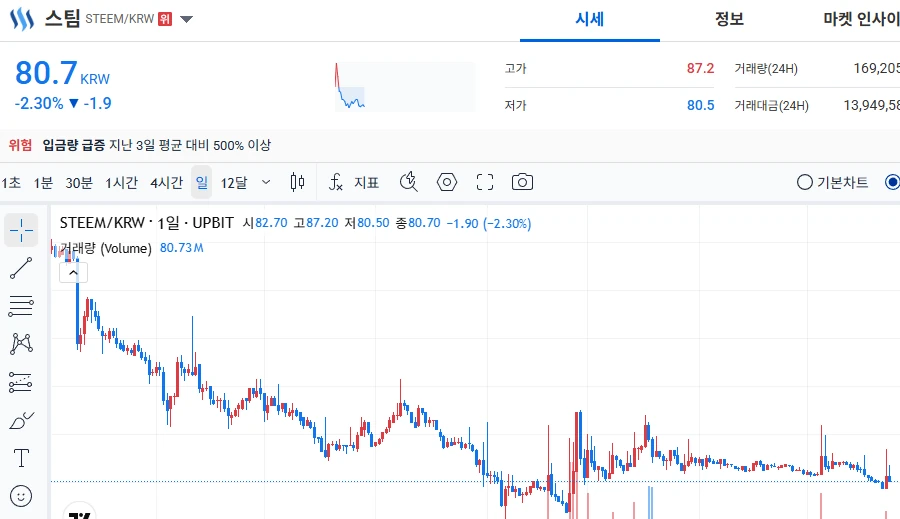Click the current price 80.7 KRW

62,73
